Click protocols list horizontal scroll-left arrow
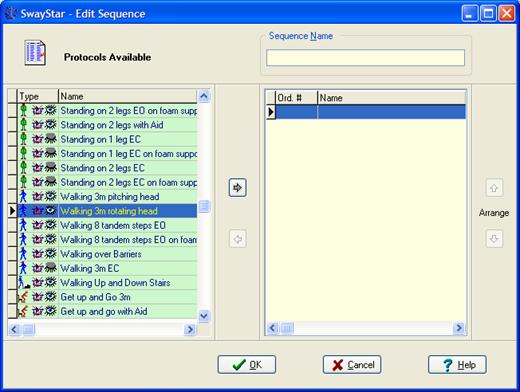The height and width of the screenshot is (392, 520). coord(14,329)
